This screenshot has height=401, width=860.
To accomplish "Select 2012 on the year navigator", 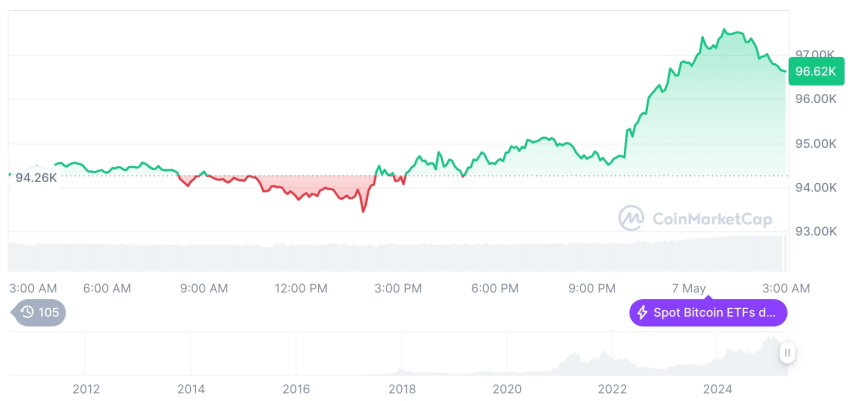I will pyautogui.click(x=86, y=389).
